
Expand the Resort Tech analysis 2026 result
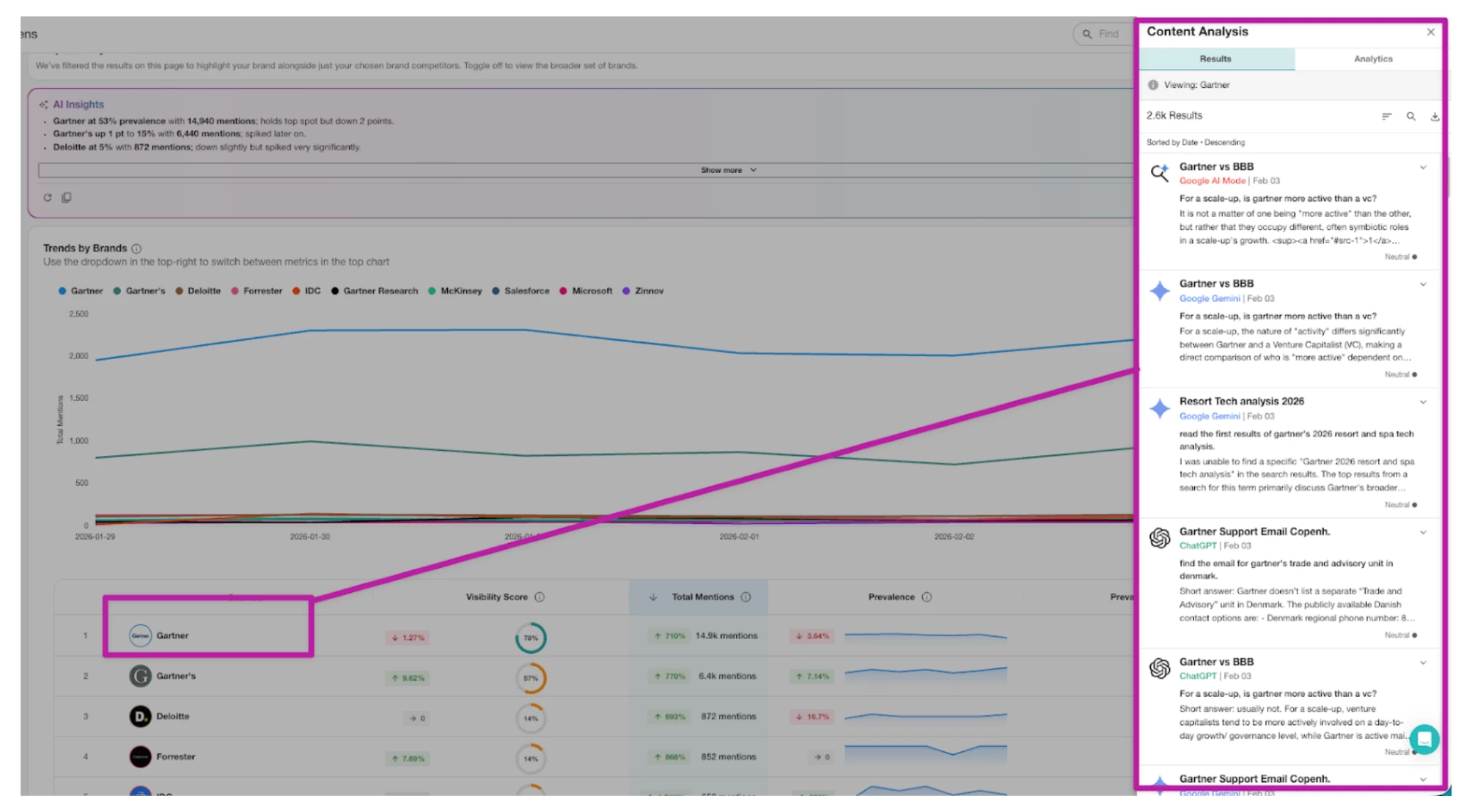tap(1423, 402)
